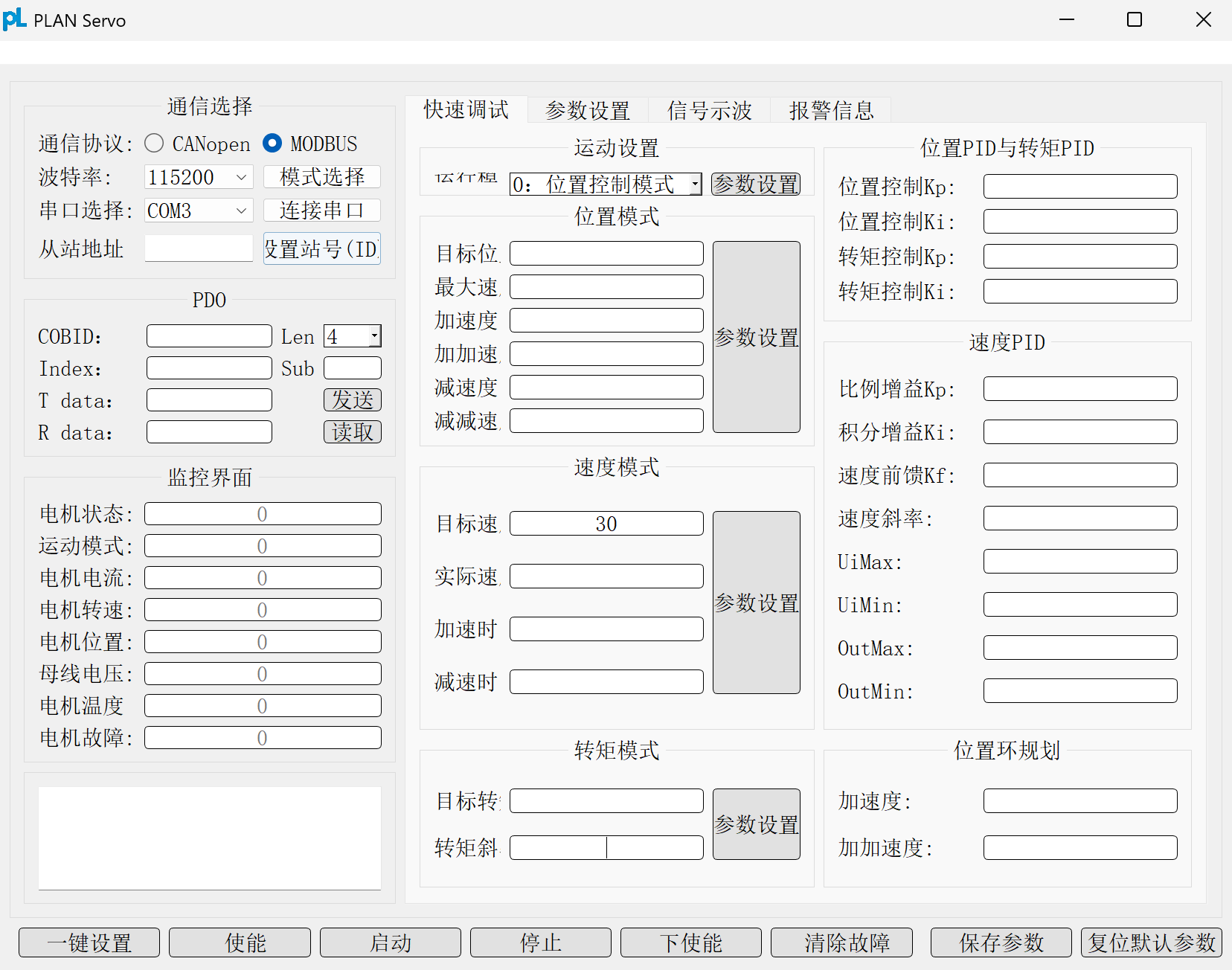The height and width of the screenshot is (970, 1232).
Task: Open the 串口选择 COM3 dropdown
Action: (x=199, y=211)
